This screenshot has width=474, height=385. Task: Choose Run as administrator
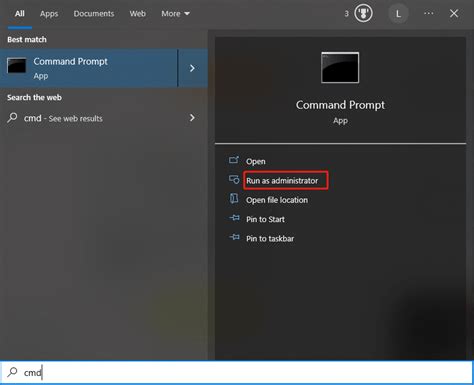click(282, 181)
